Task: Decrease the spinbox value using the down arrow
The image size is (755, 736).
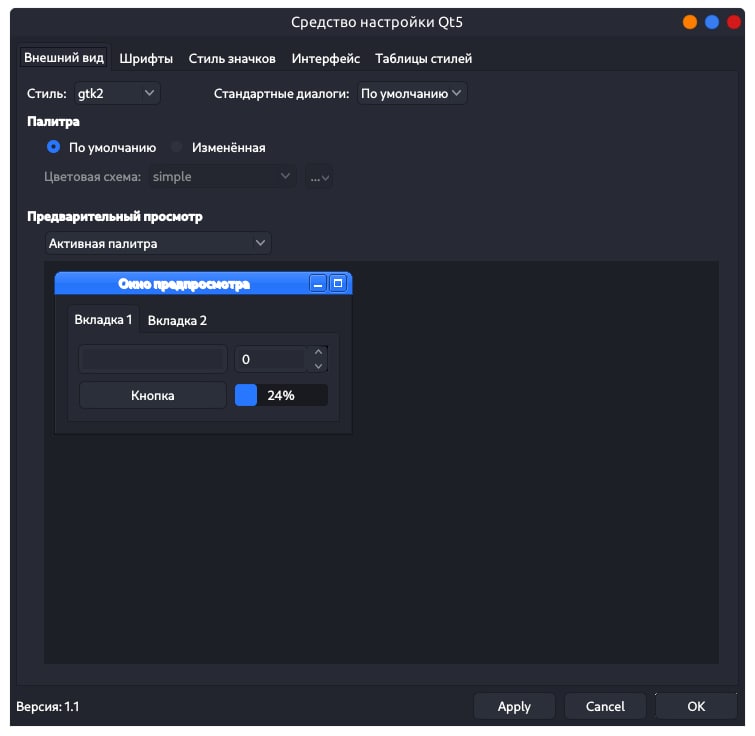Action: click(318, 366)
